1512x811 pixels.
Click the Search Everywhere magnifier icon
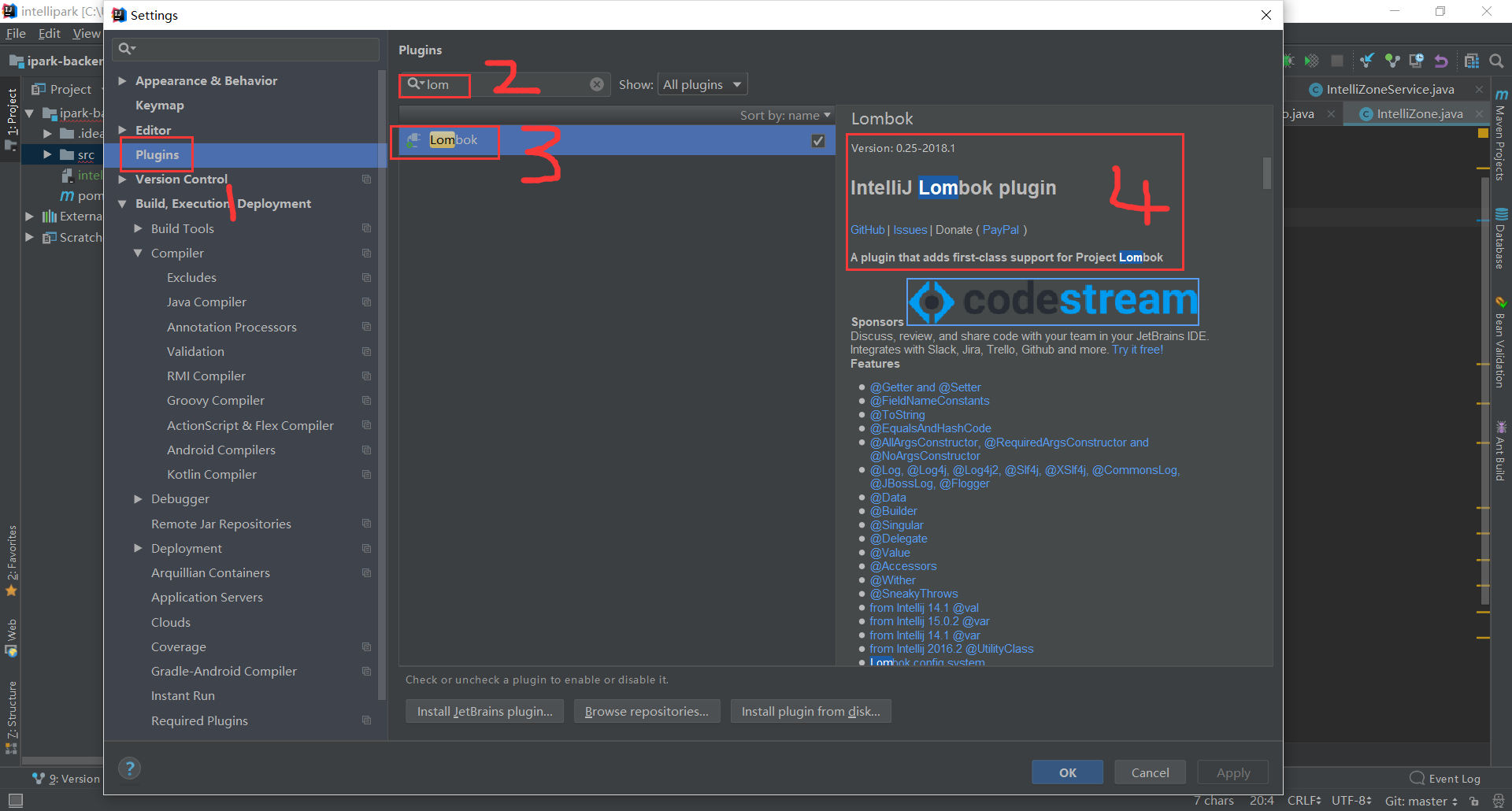point(1496,61)
